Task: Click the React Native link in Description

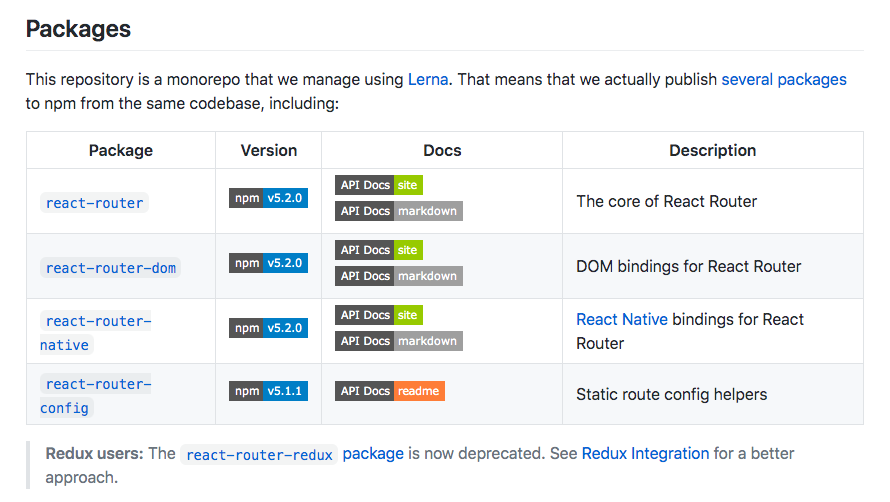Action: [621, 320]
